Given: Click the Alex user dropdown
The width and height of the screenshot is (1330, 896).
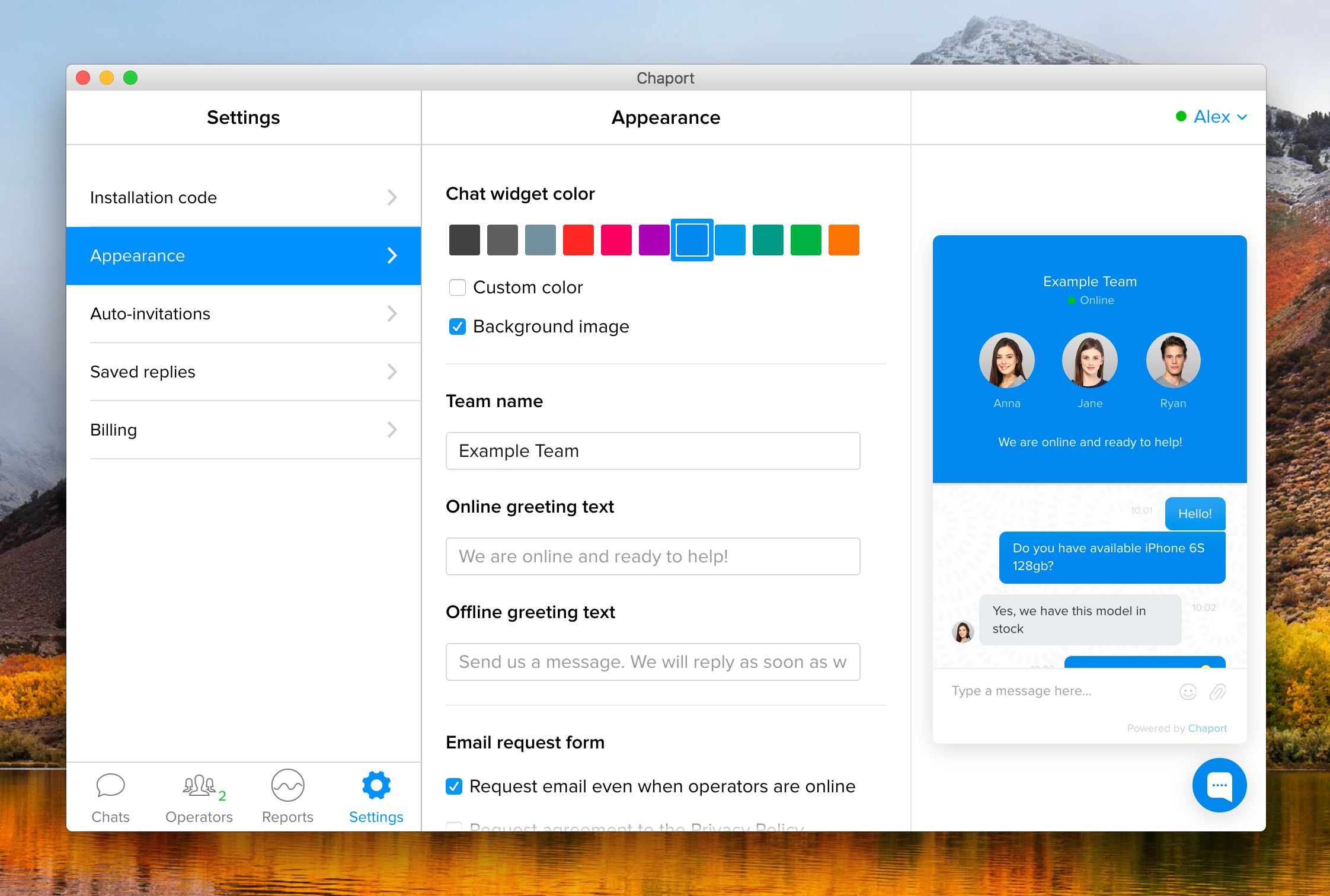Looking at the screenshot, I should 1210,116.
